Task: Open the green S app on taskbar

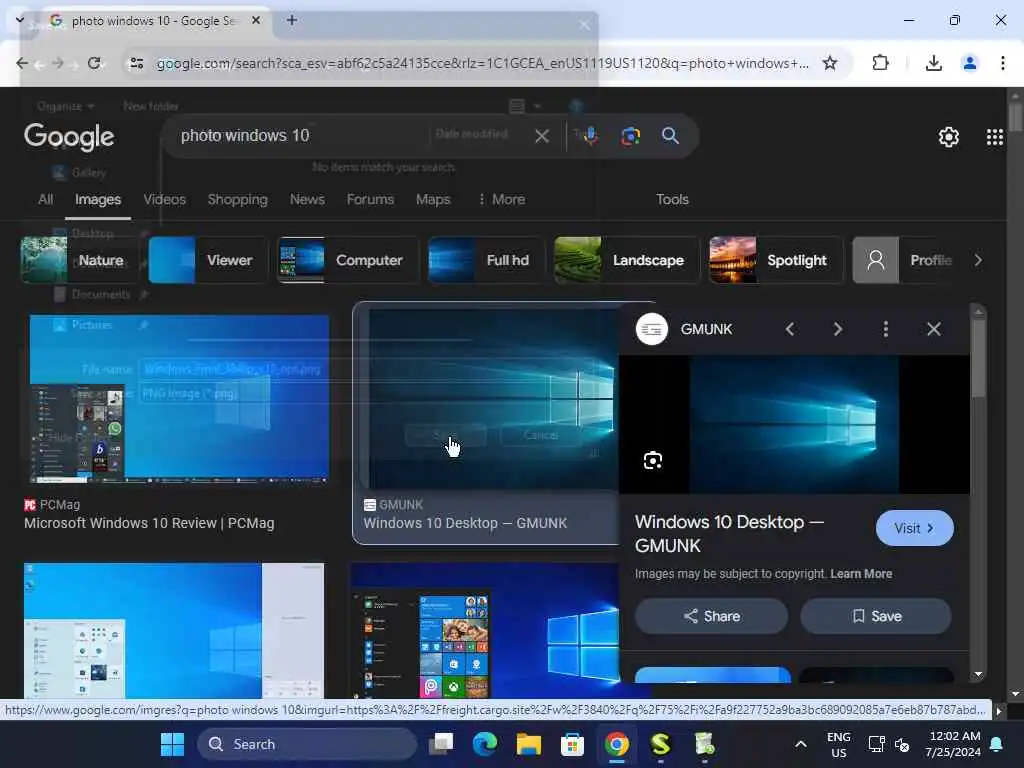Action: 660,744
